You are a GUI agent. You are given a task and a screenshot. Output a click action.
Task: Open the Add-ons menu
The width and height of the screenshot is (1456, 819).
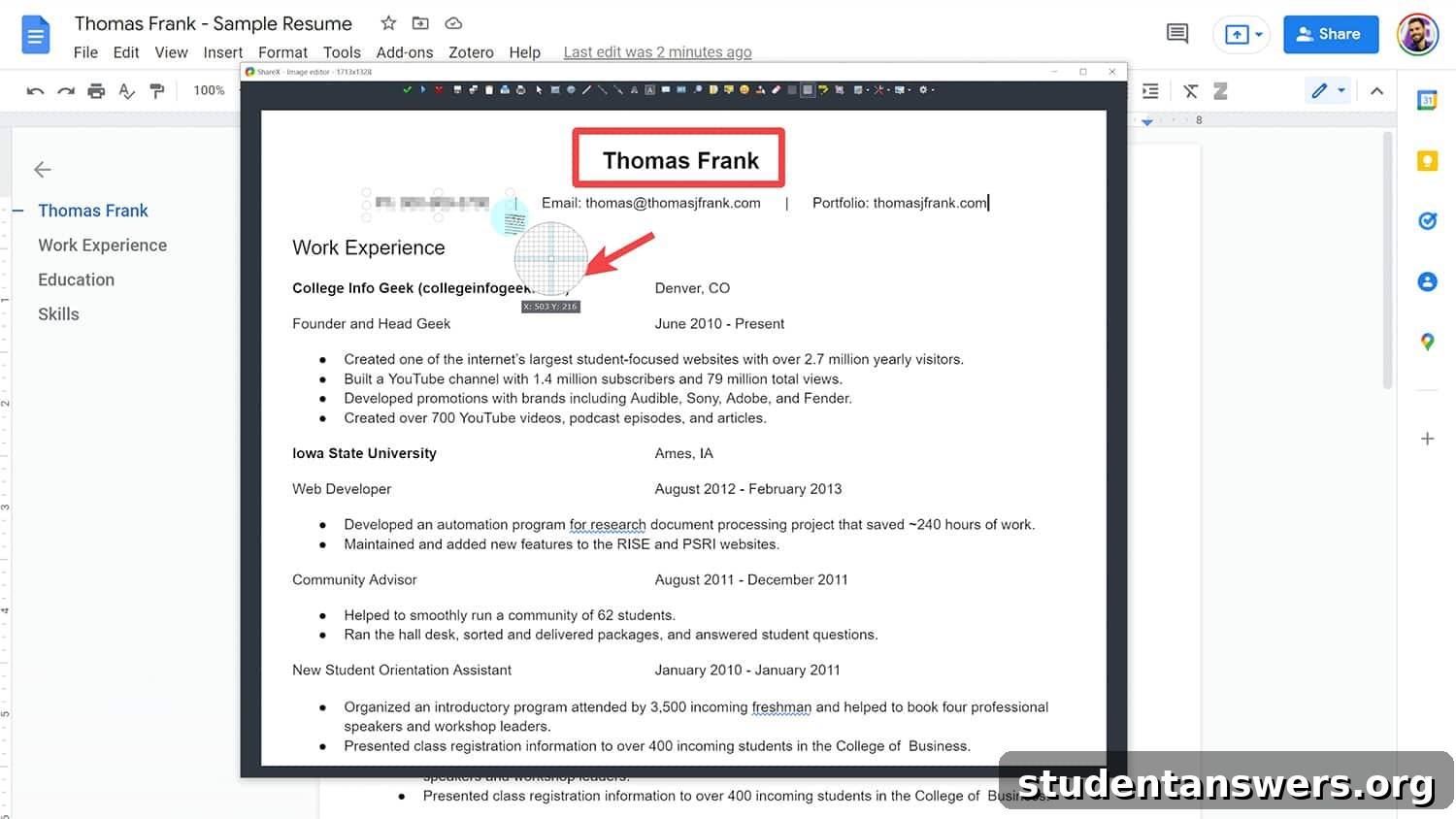tap(405, 52)
